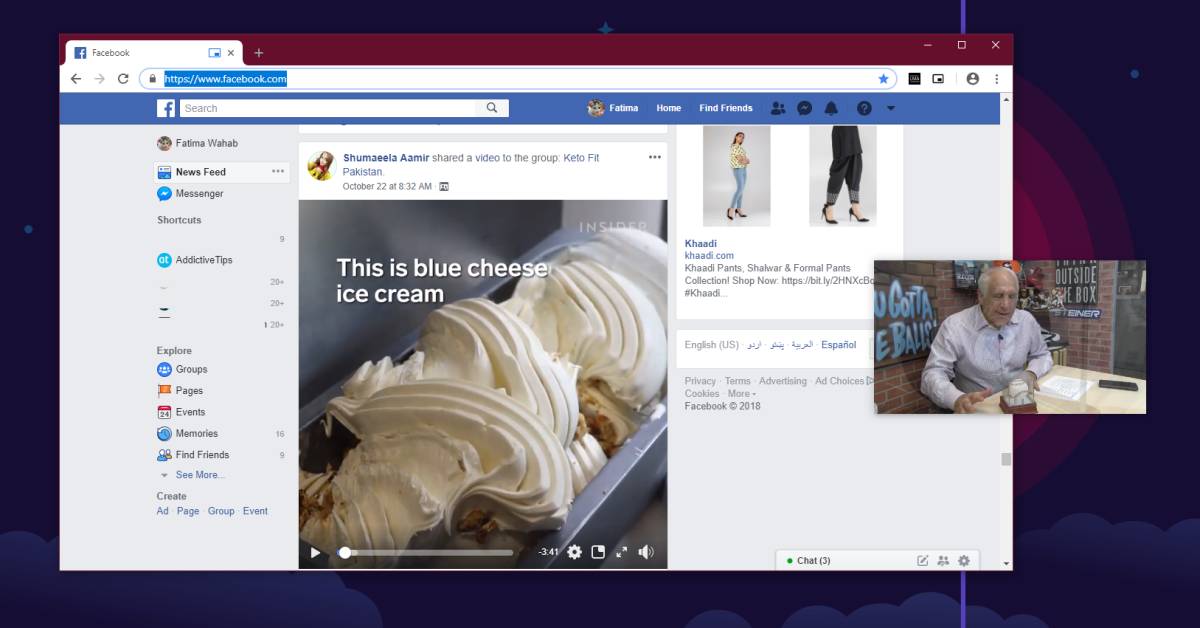The height and width of the screenshot is (628, 1200).
Task: Click the picture-in-picture indicator on the Facebook tab
Action: coord(214,53)
